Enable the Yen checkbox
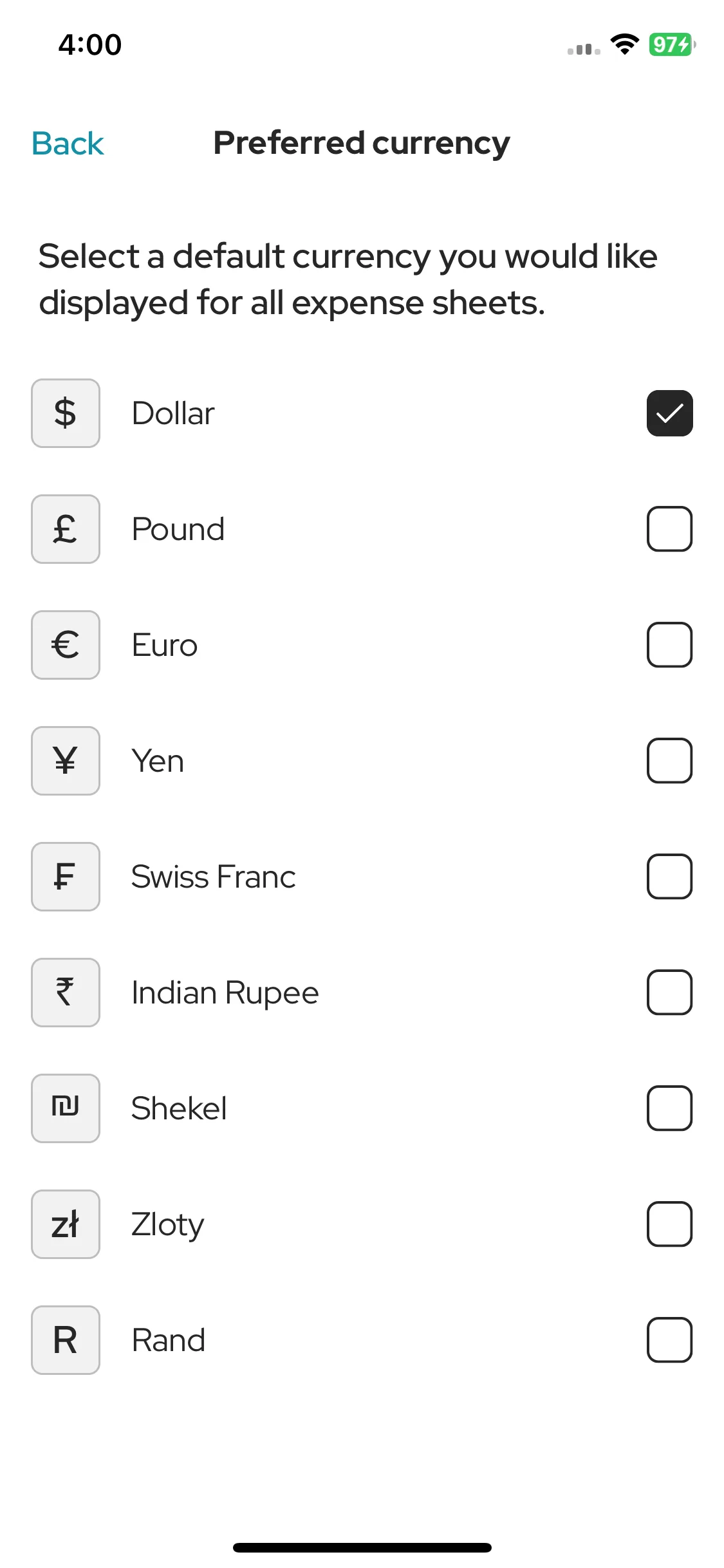The width and height of the screenshot is (724, 1568). pos(669,761)
